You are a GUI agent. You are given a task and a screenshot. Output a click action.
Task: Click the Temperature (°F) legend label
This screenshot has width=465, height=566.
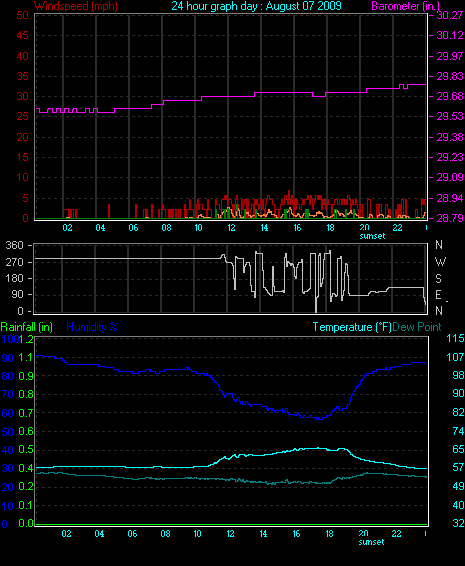click(x=352, y=327)
